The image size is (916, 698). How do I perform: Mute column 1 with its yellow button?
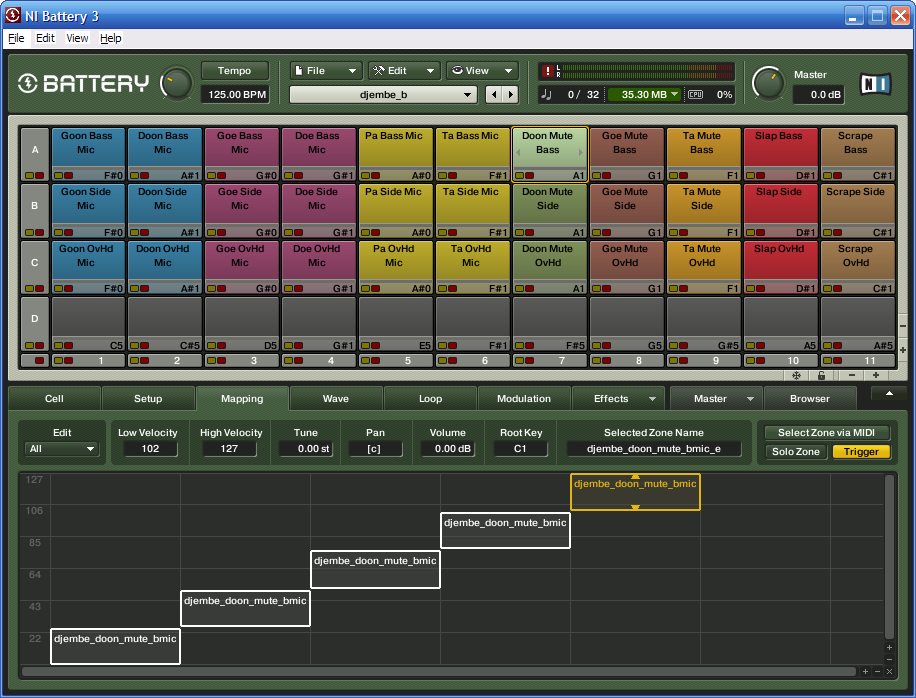[x=58, y=360]
